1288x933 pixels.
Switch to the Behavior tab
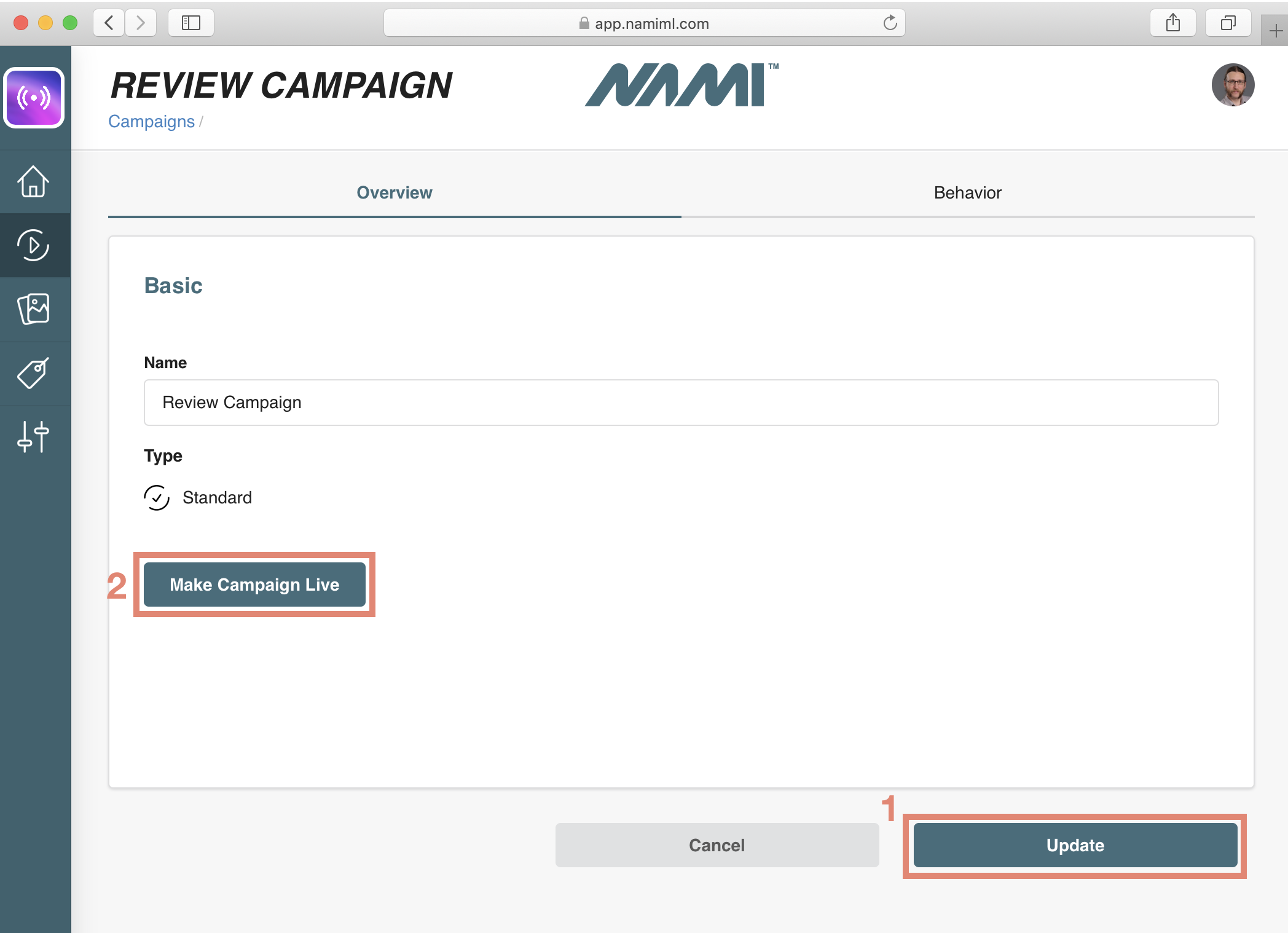click(967, 193)
